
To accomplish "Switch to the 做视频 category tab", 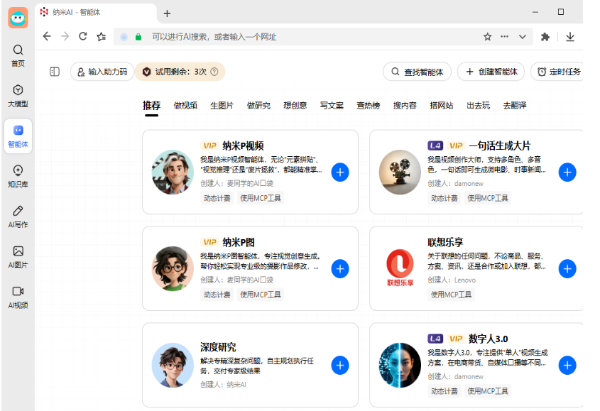I will 185,105.
